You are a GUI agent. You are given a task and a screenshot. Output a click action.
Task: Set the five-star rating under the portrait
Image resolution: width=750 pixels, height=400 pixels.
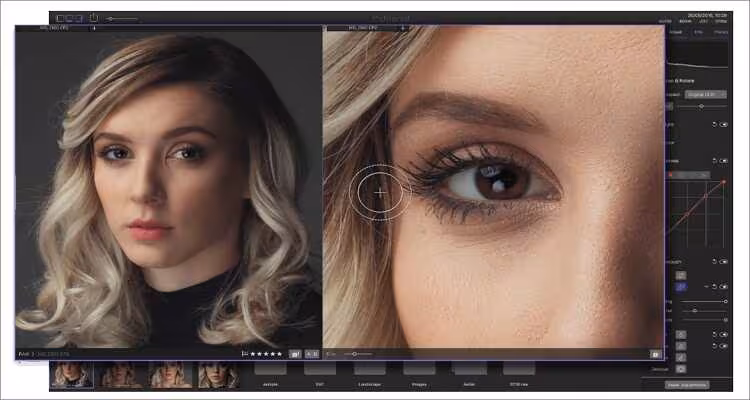266,354
